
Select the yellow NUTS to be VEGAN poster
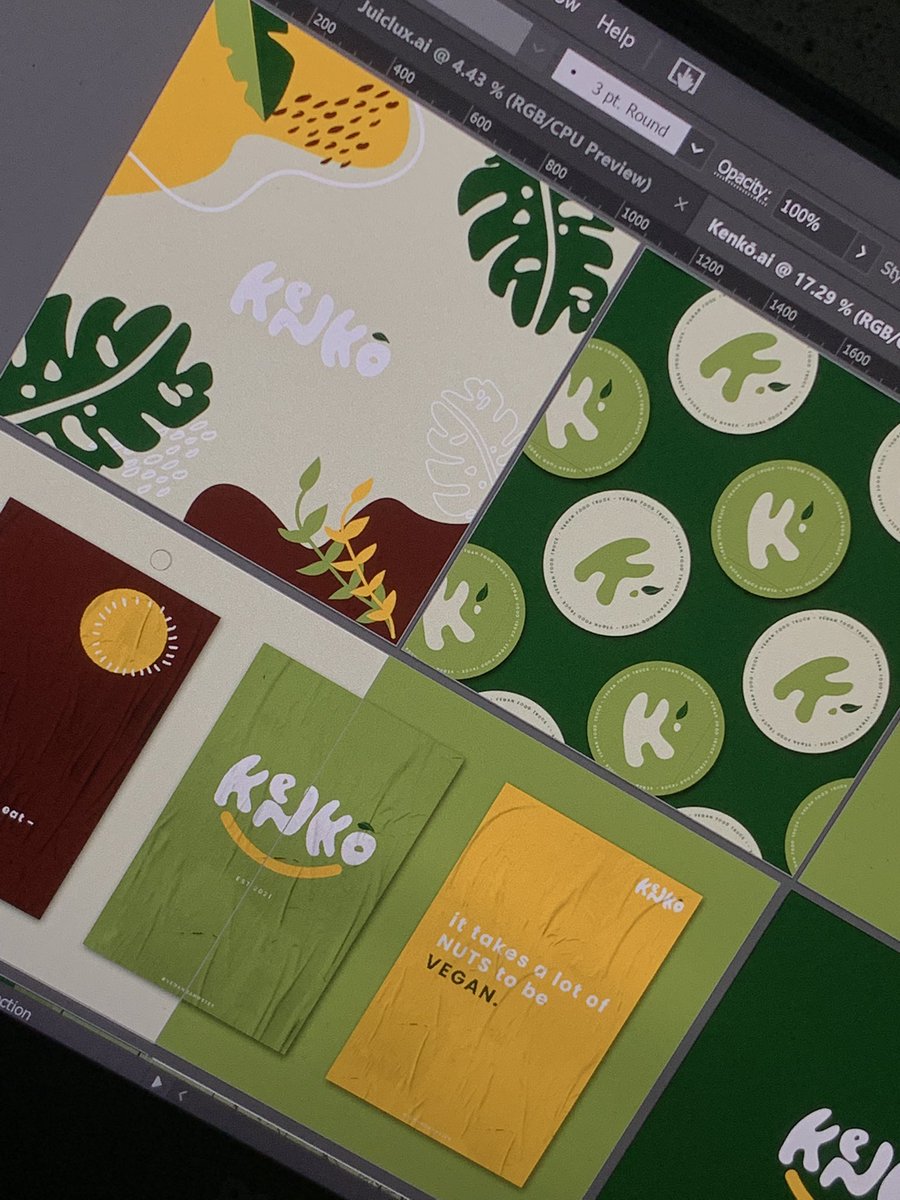click(x=514, y=983)
